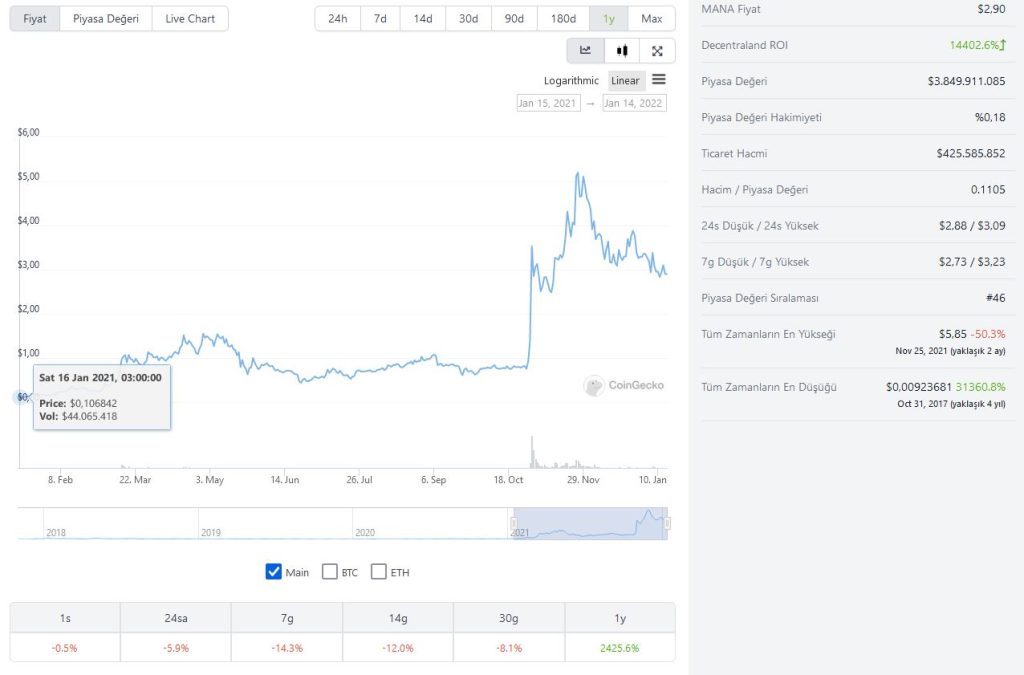
Task: Click the -0.5% hourly change value
Action: (x=65, y=648)
